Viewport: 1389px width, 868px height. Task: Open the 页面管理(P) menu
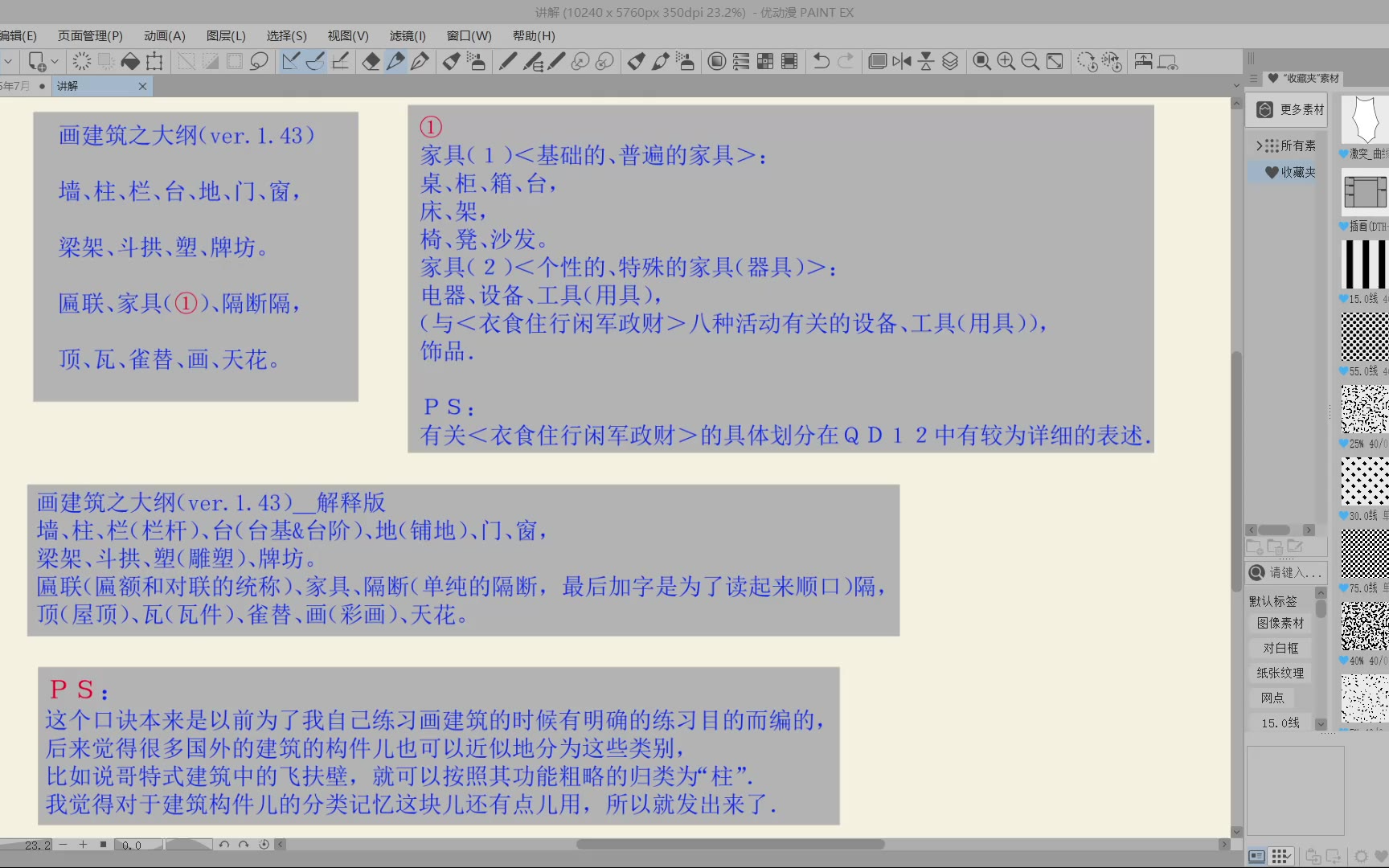(x=90, y=36)
